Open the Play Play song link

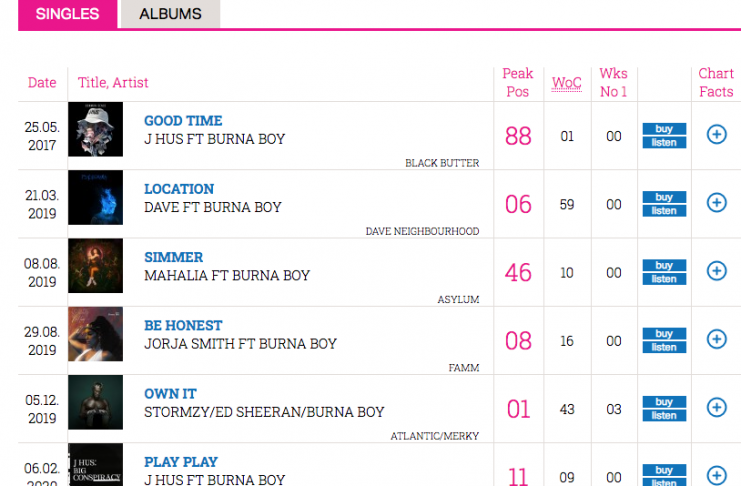click(181, 462)
